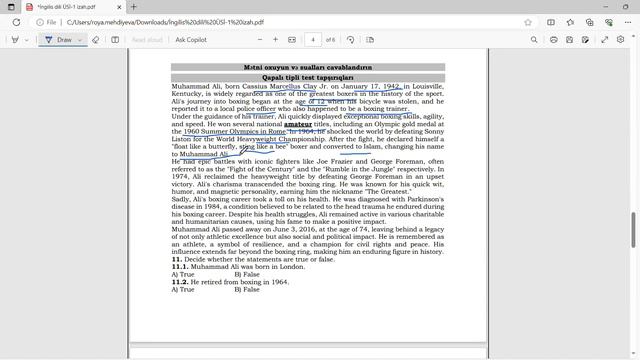Screen dimensions: 640x360
Task: Click the vertical scrollbar thumb
Action: click(x=633, y=230)
